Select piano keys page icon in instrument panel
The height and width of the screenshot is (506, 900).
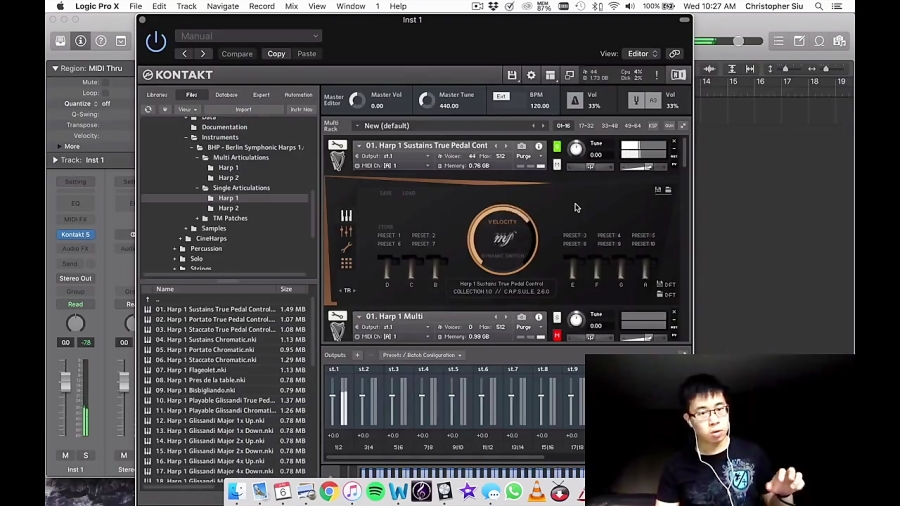point(346,215)
